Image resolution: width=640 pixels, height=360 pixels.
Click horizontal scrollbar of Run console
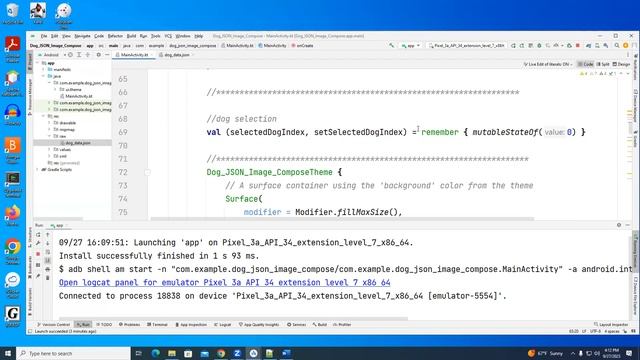(x=233, y=318)
